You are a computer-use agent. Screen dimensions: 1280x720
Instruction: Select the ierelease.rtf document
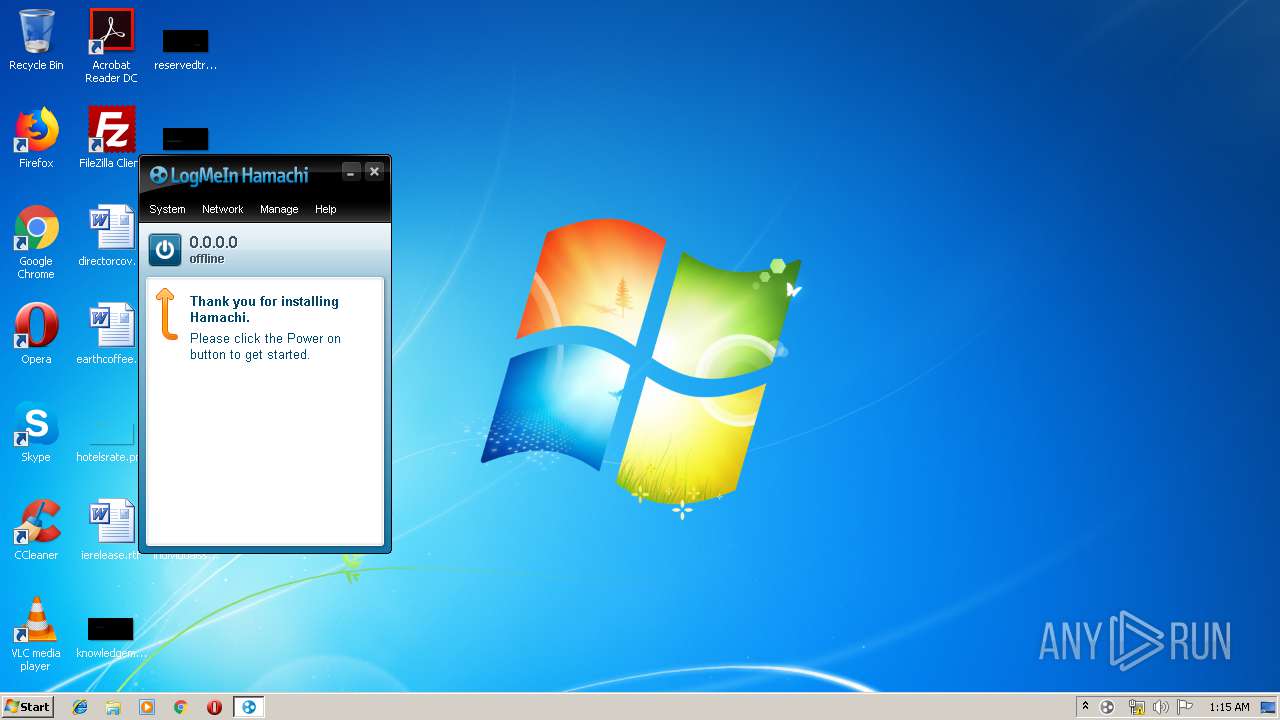110,530
